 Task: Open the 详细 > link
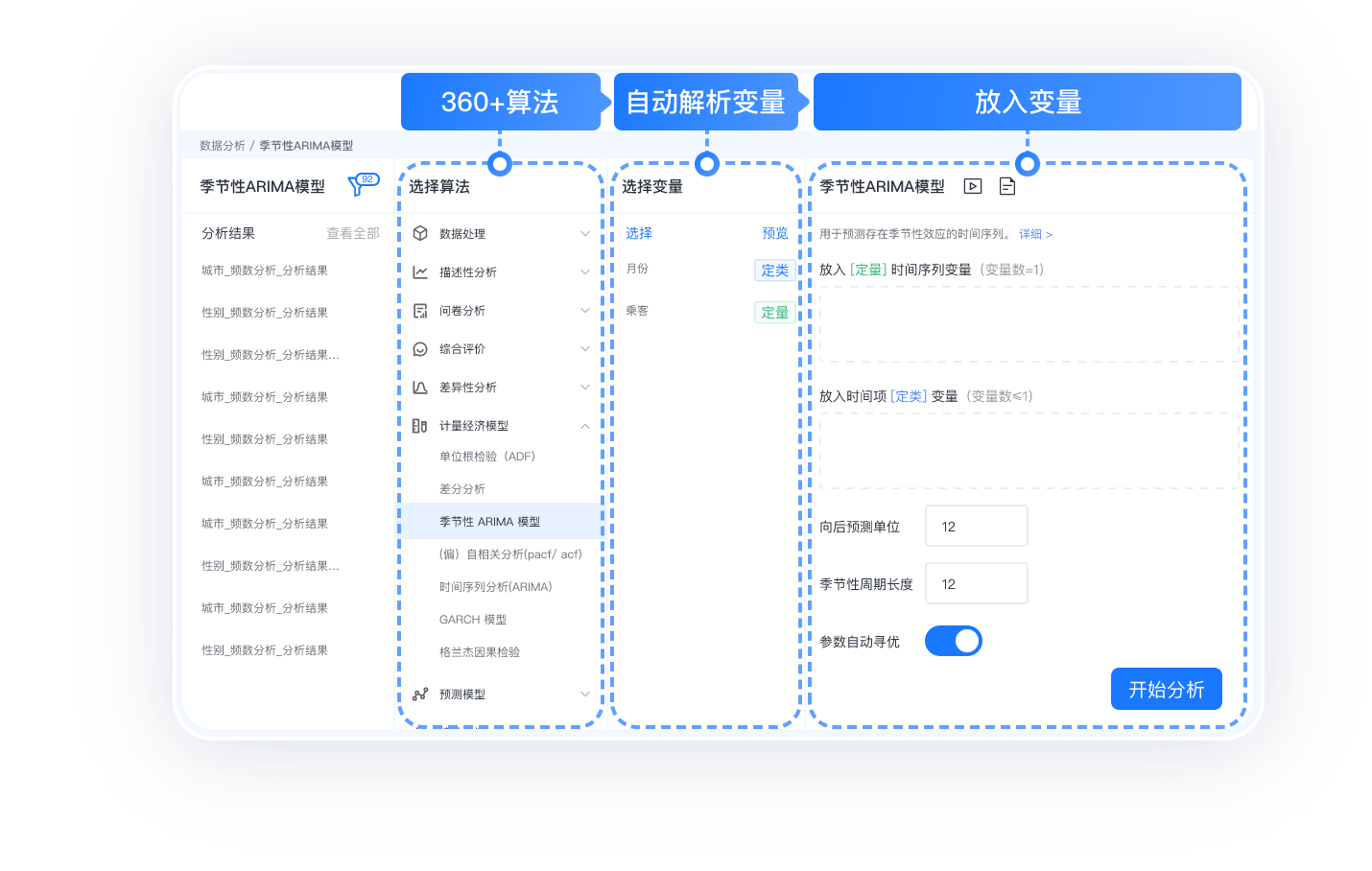pos(1036,234)
